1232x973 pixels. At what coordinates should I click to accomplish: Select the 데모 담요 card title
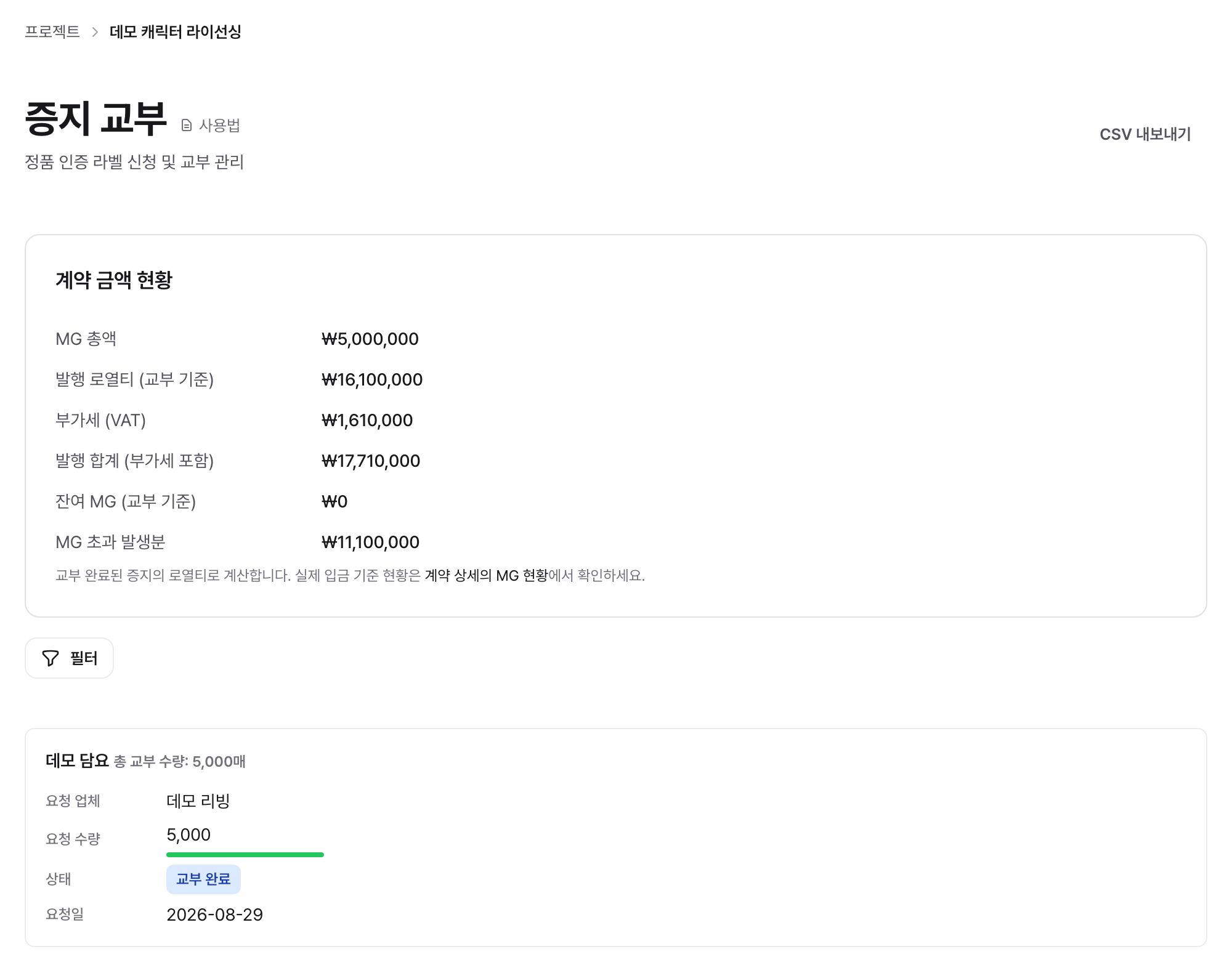click(77, 761)
